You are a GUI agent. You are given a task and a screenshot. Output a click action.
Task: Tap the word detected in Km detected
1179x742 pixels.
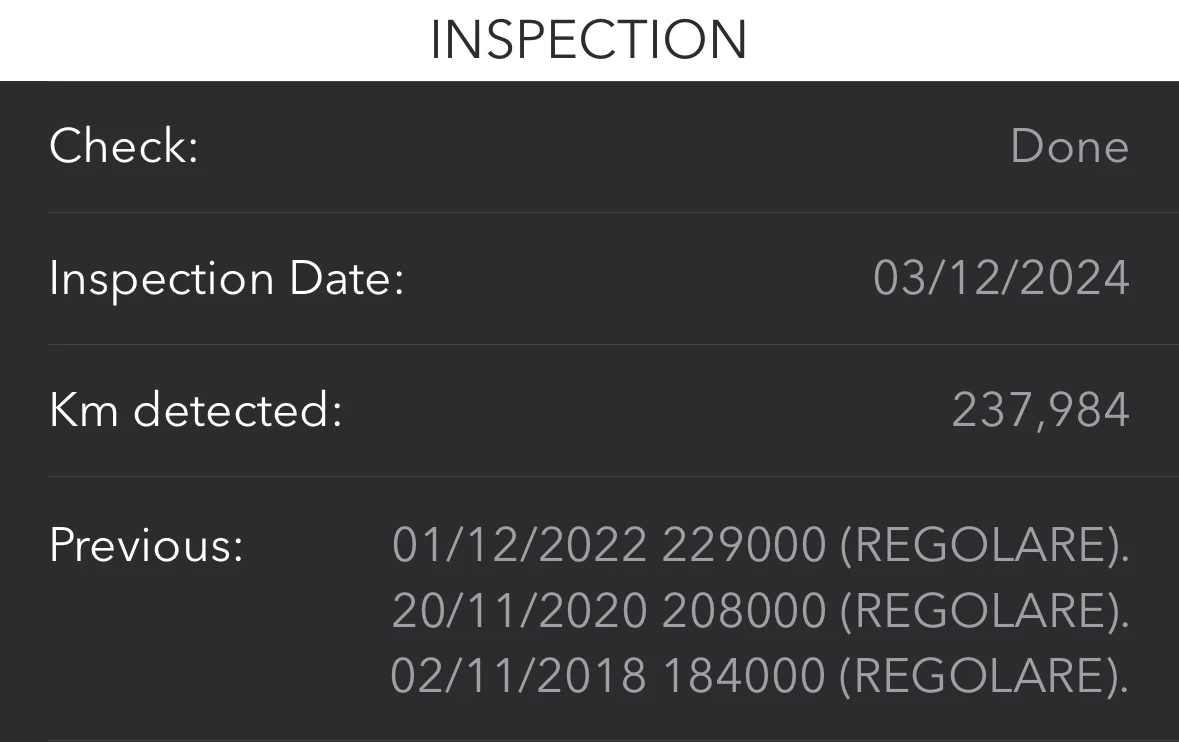[x=238, y=410]
